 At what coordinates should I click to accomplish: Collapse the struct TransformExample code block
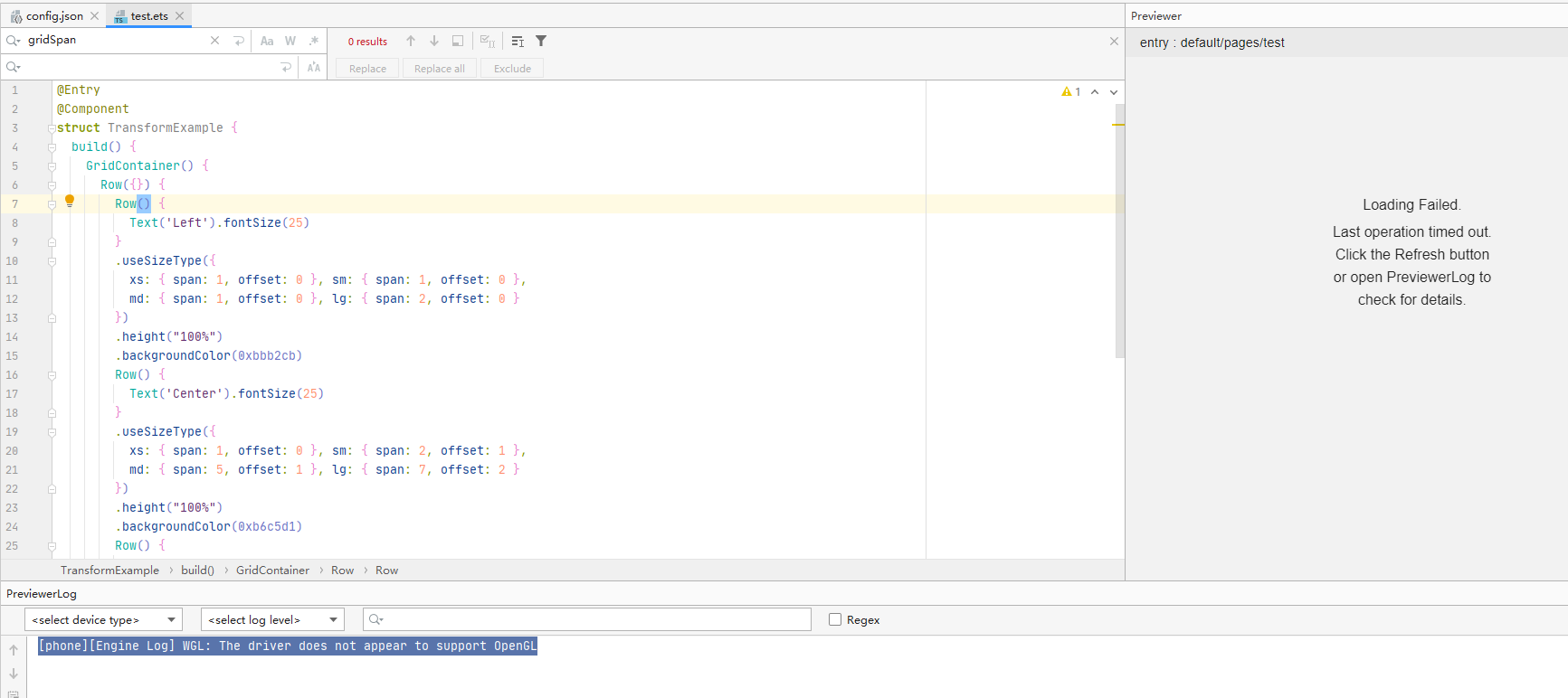pos(52,128)
